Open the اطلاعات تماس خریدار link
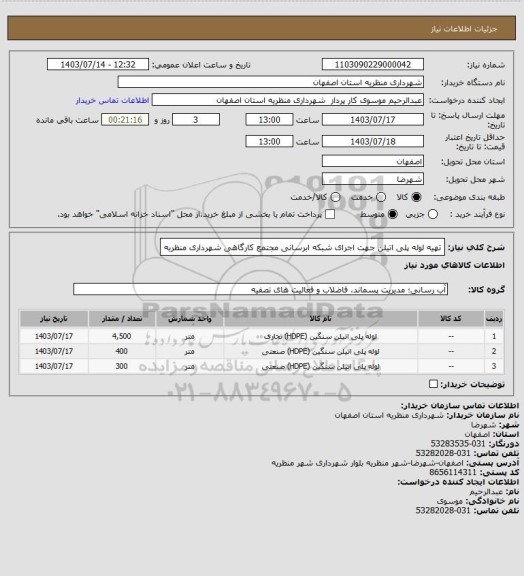This screenshot has width=524, height=576. (x=112, y=100)
